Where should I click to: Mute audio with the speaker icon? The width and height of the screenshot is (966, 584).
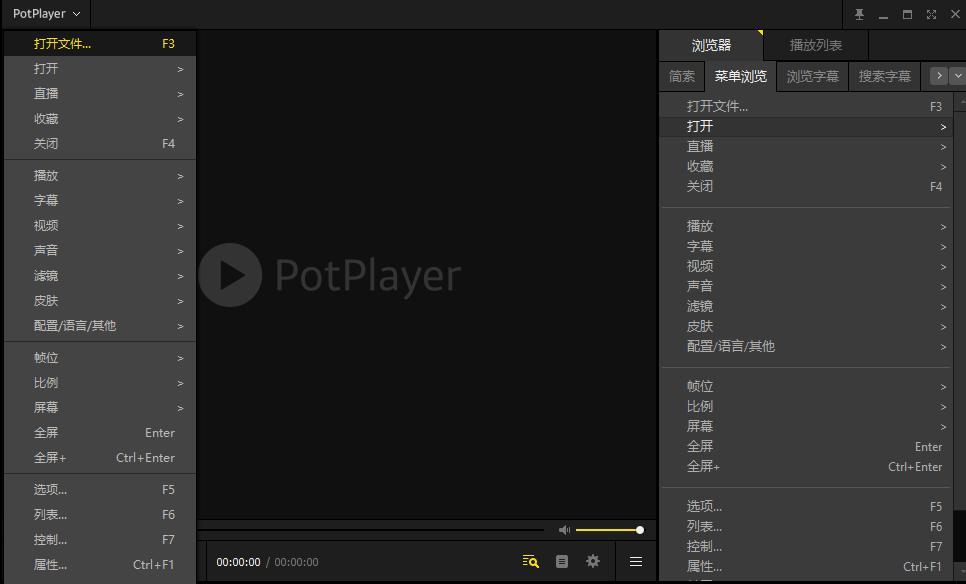click(x=564, y=530)
